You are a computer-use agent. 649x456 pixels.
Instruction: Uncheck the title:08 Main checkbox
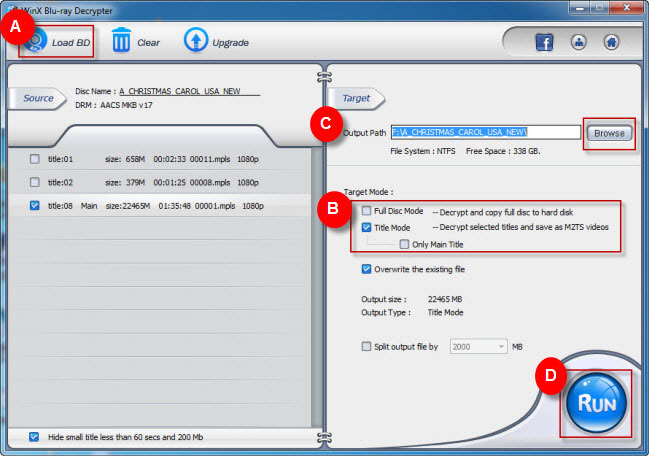[35, 206]
